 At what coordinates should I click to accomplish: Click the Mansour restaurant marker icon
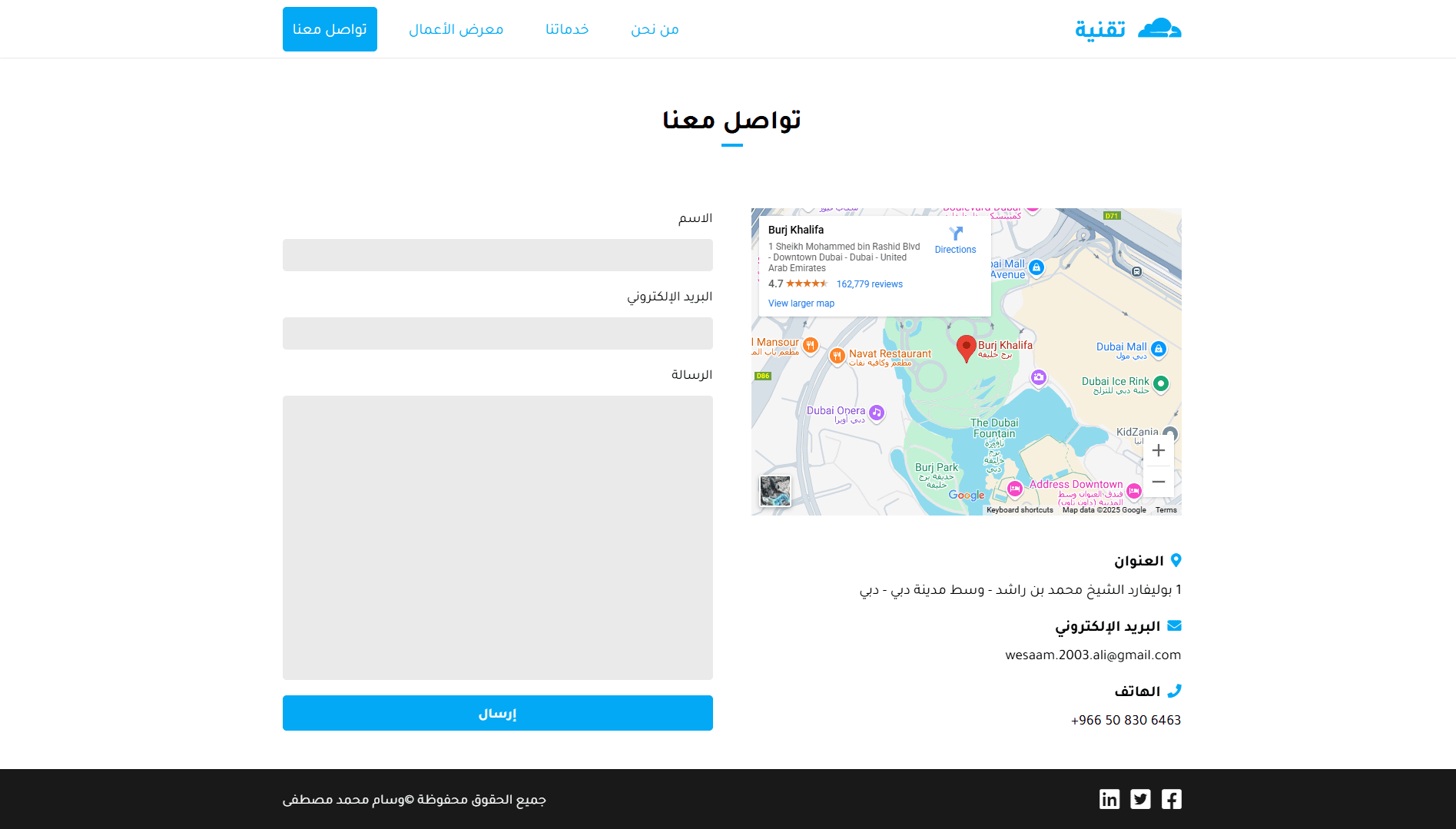pos(810,346)
